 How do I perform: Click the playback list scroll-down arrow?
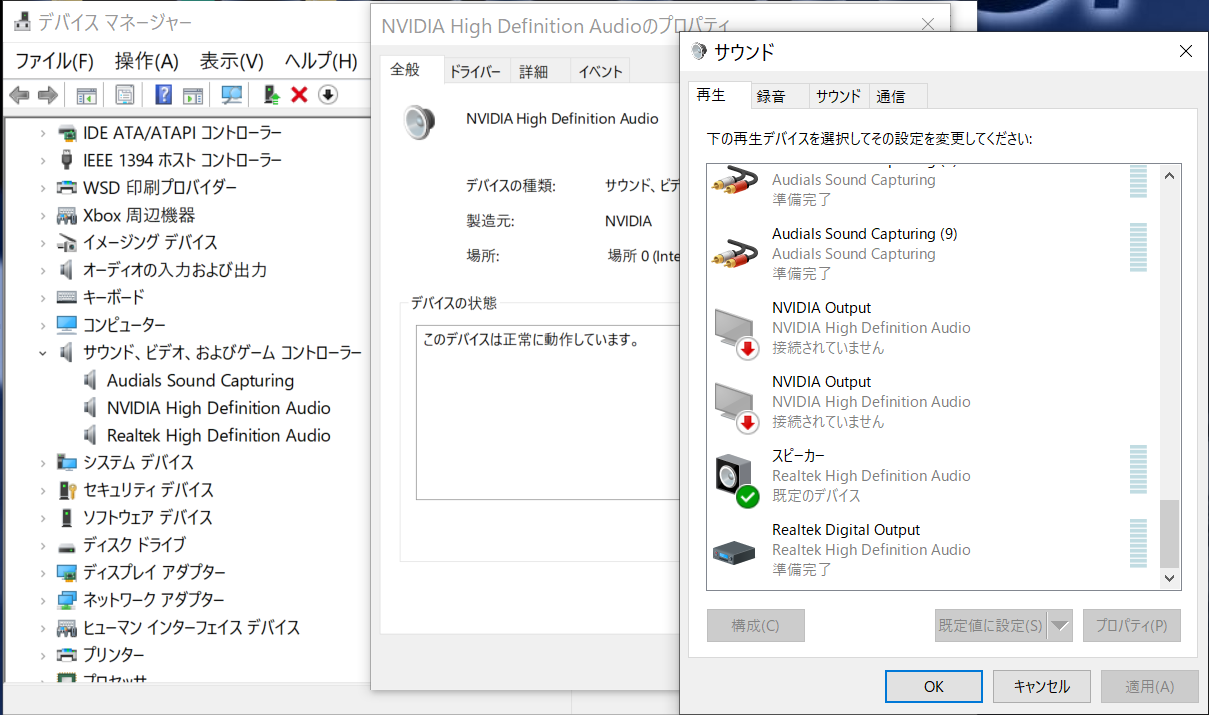1169,579
